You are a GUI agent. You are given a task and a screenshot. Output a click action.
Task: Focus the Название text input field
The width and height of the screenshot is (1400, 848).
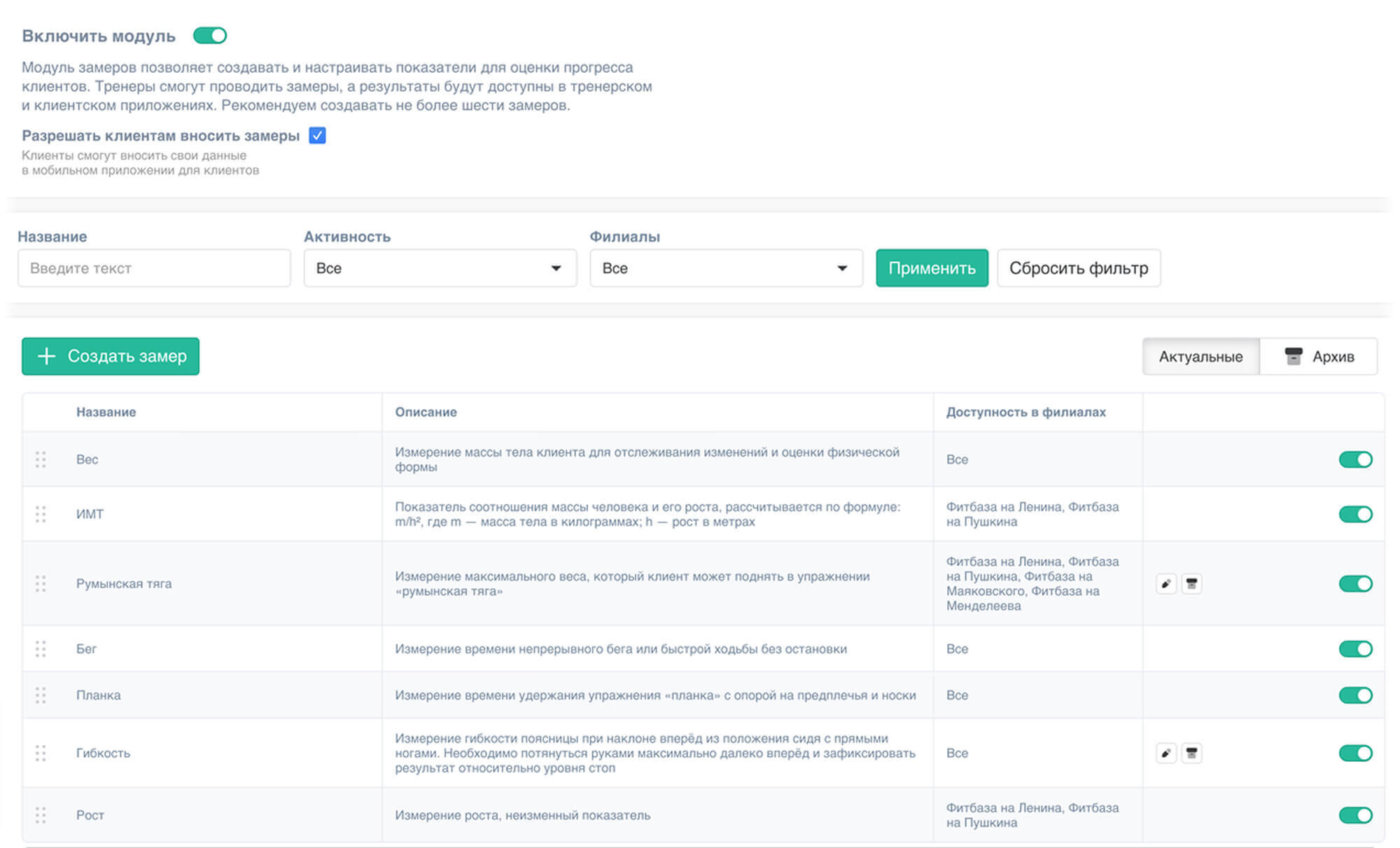click(154, 268)
